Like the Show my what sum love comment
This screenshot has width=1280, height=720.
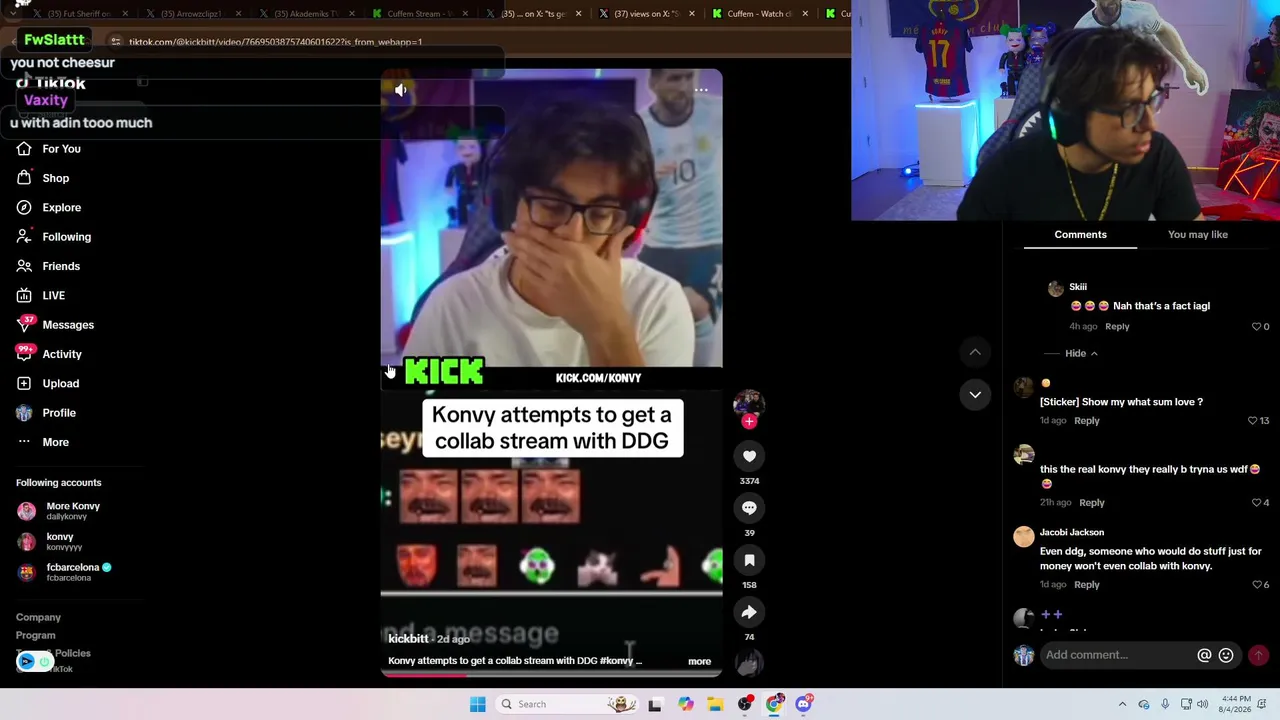coord(1252,421)
